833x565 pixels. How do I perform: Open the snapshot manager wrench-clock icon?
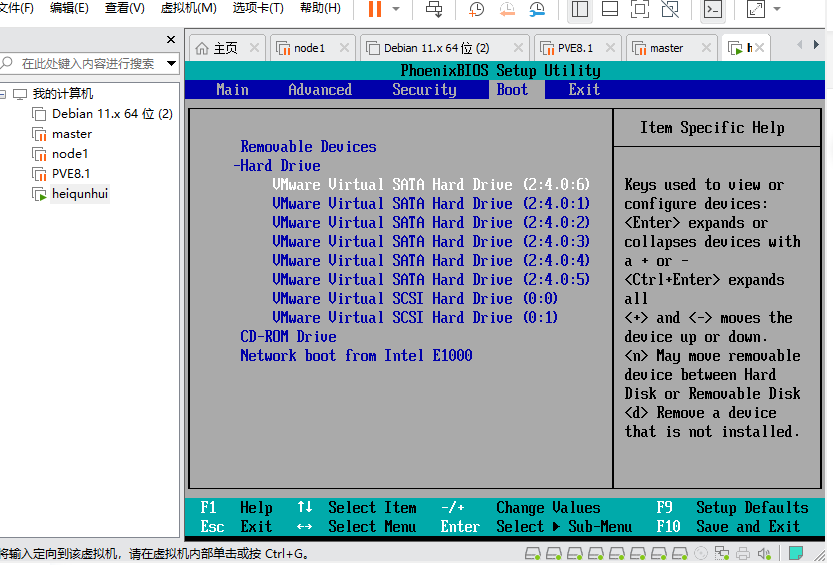(x=537, y=9)
